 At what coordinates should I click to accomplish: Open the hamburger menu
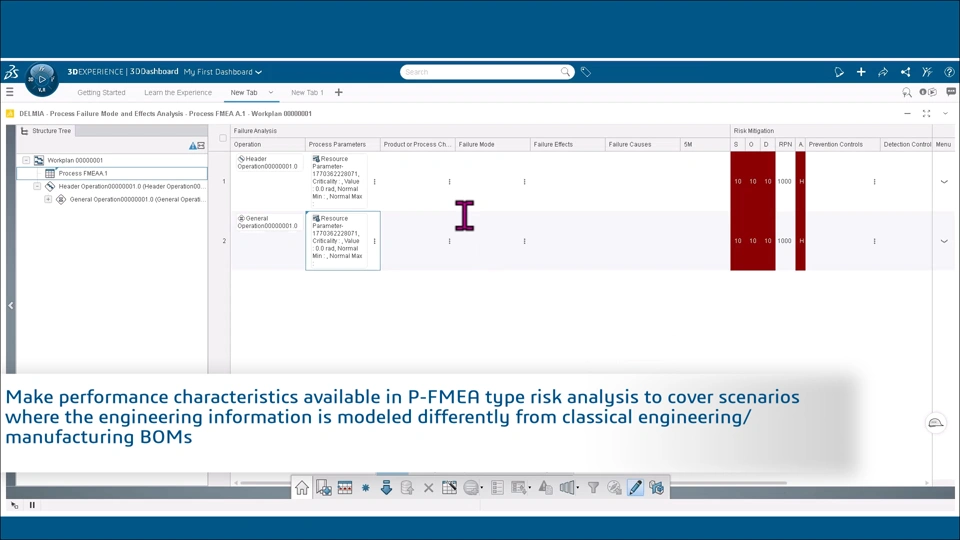(10, 92)
